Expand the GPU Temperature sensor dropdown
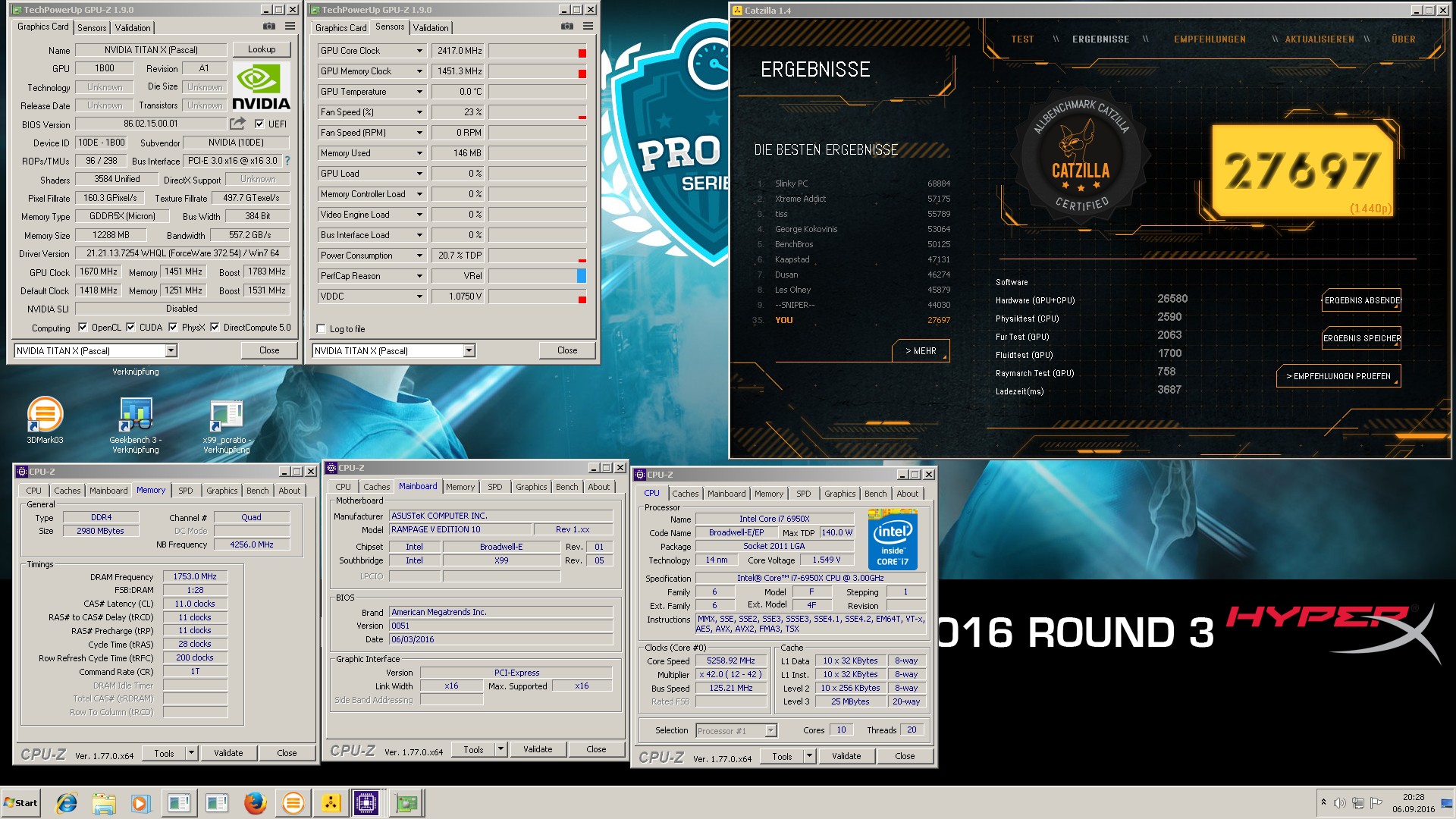This screenshot has width=1456, height=819. click(x=419, y=92)
